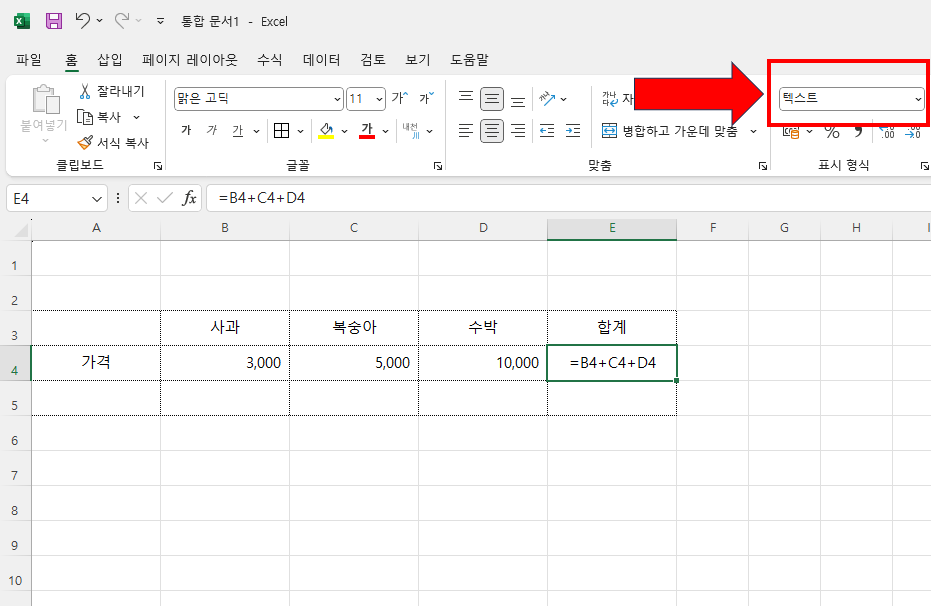Open the 데이터 ribbon tab
Viewport: 931px width, 606px height.
coord(321,60)
